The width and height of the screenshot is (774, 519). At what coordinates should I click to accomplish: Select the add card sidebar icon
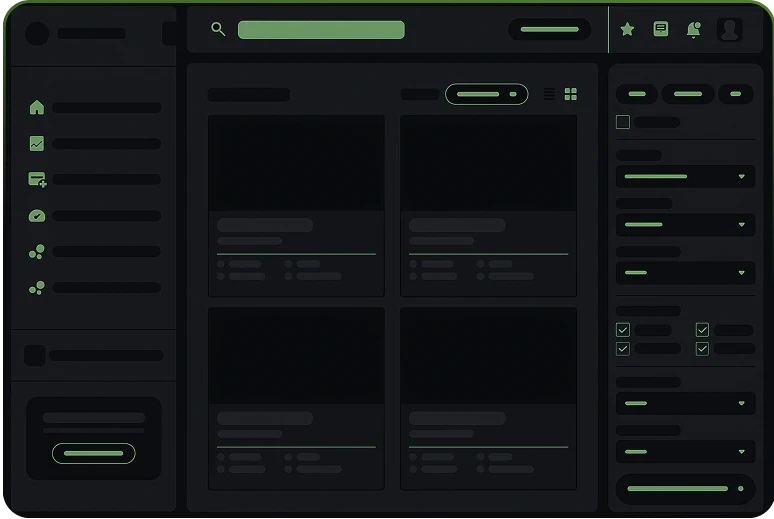click(x=37, y=179)
